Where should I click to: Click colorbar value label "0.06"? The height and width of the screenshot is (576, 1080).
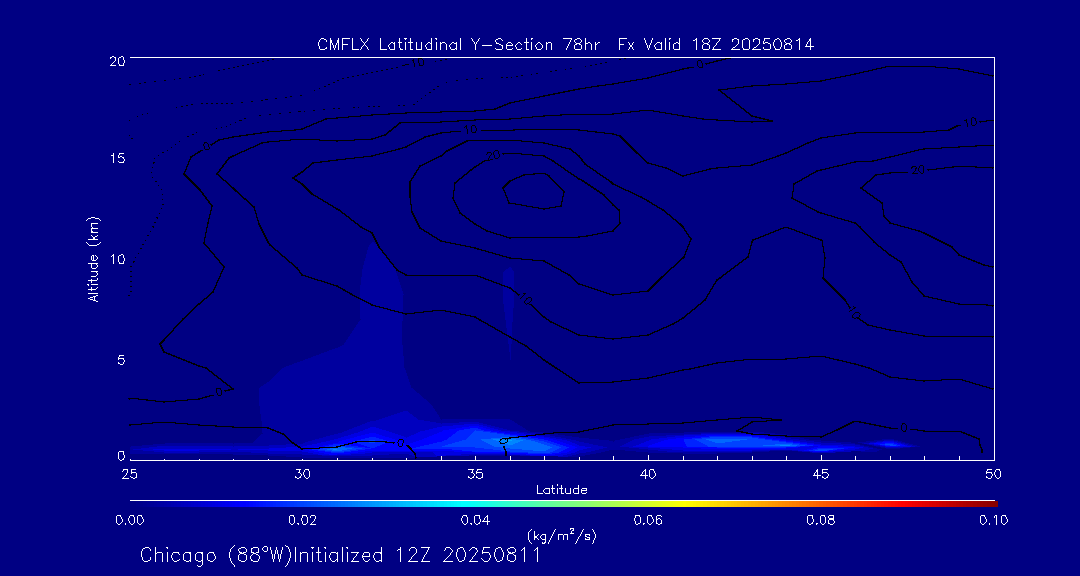click(648, 520)
